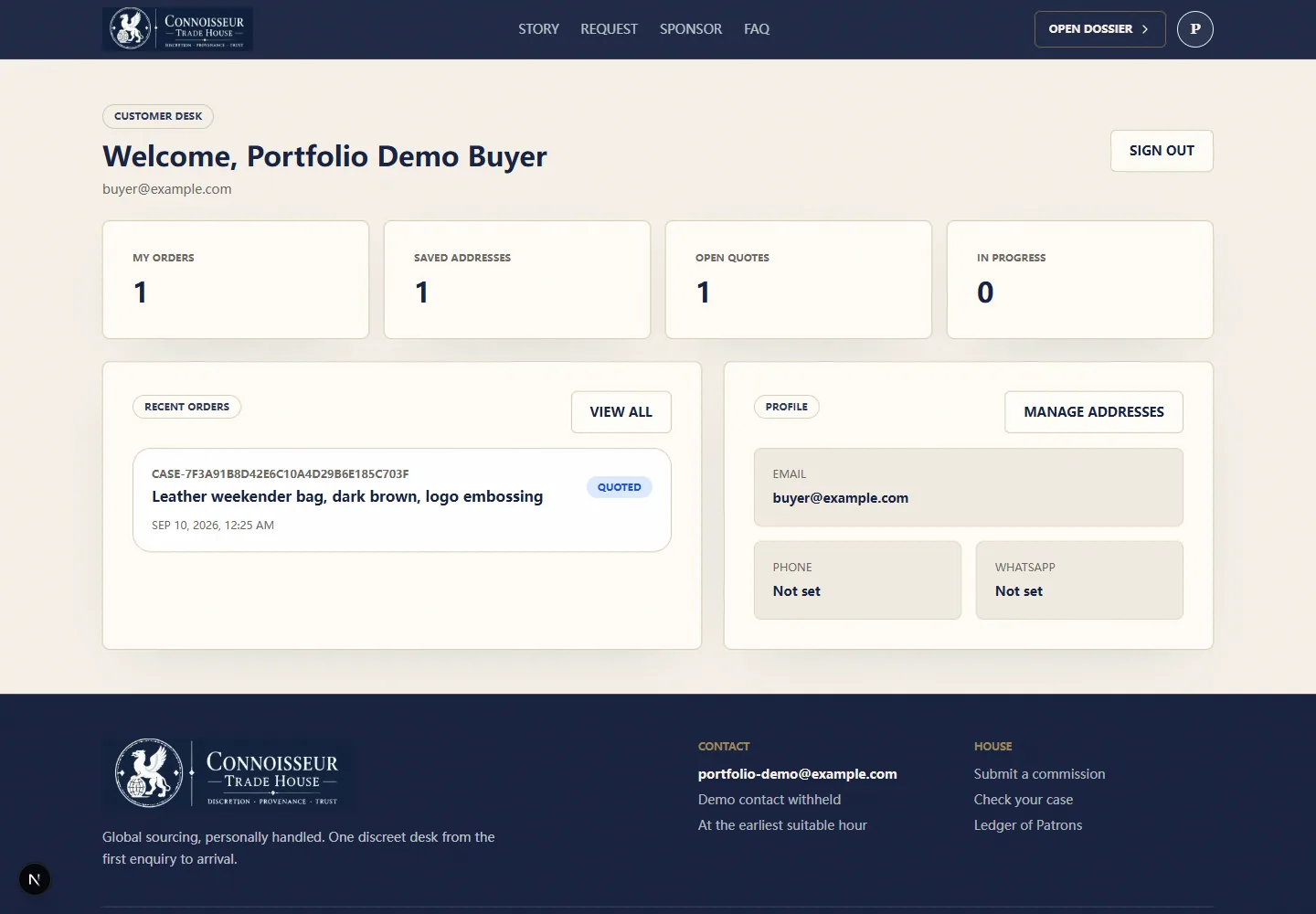Click the footer Connoisseur Trade House logo
1316x914 pixels.
[x=228, y=773]
